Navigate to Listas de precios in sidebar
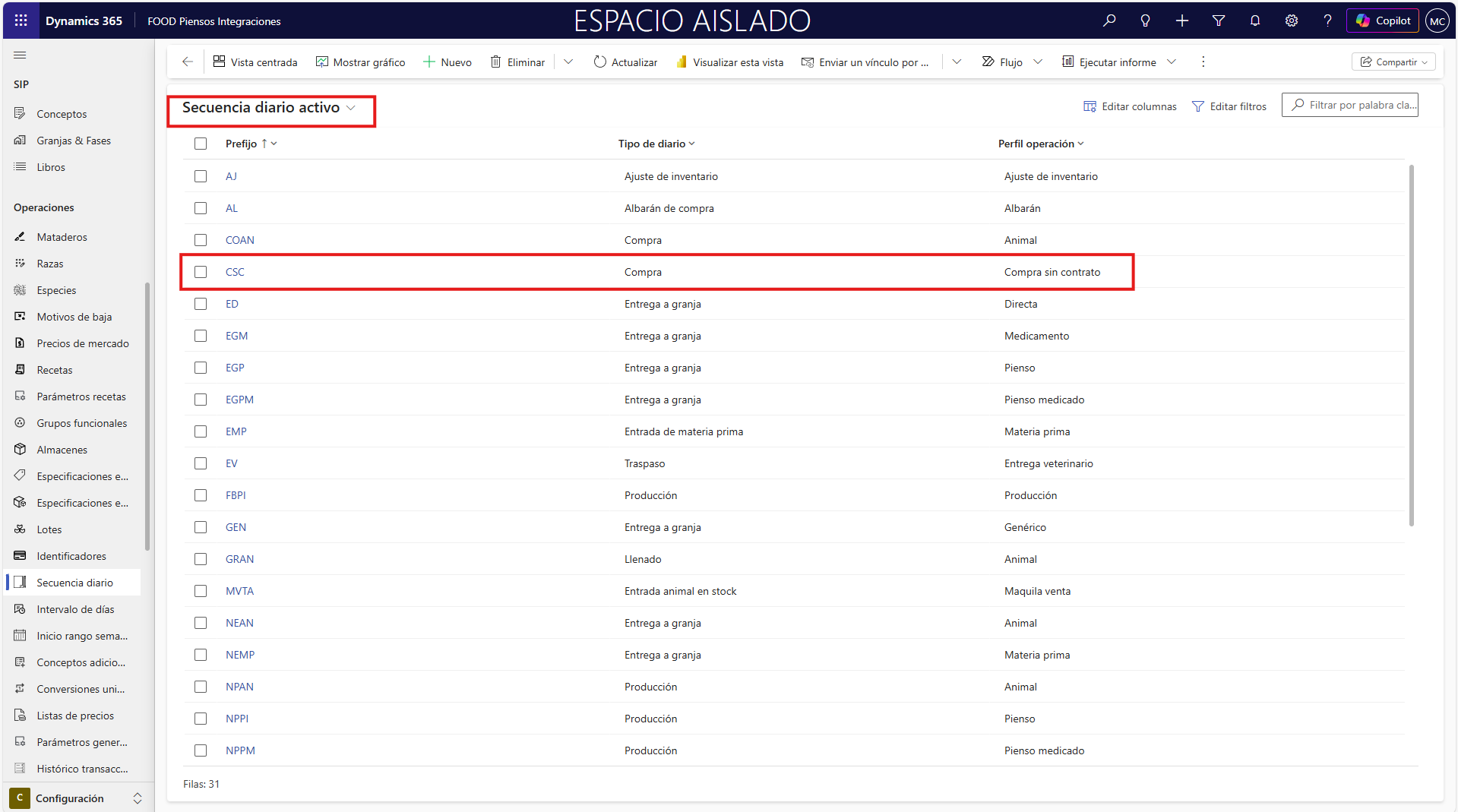This screenshot has width=1458, height=812. (x=74, y=716)
